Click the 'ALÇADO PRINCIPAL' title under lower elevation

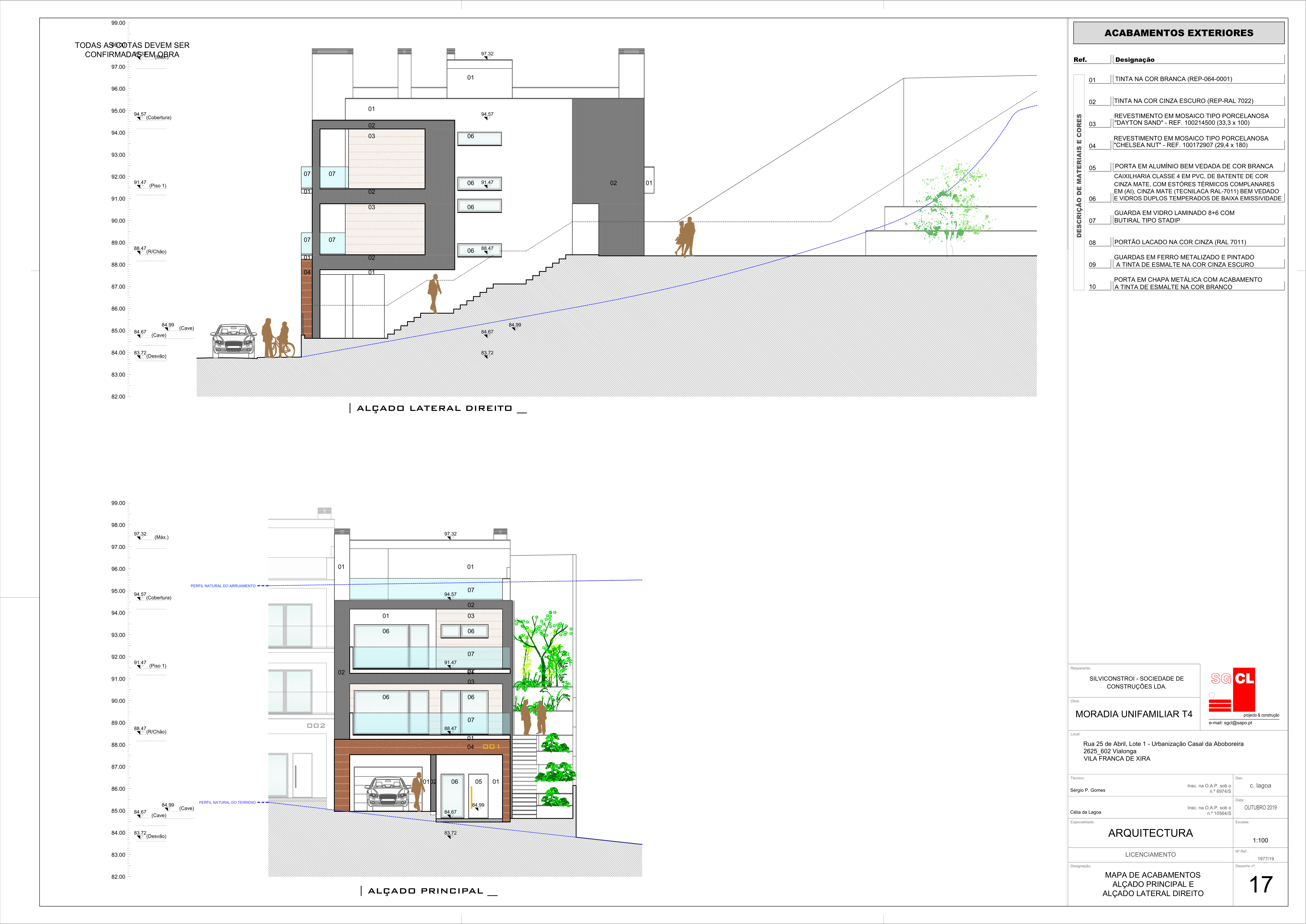coord(425,891)
